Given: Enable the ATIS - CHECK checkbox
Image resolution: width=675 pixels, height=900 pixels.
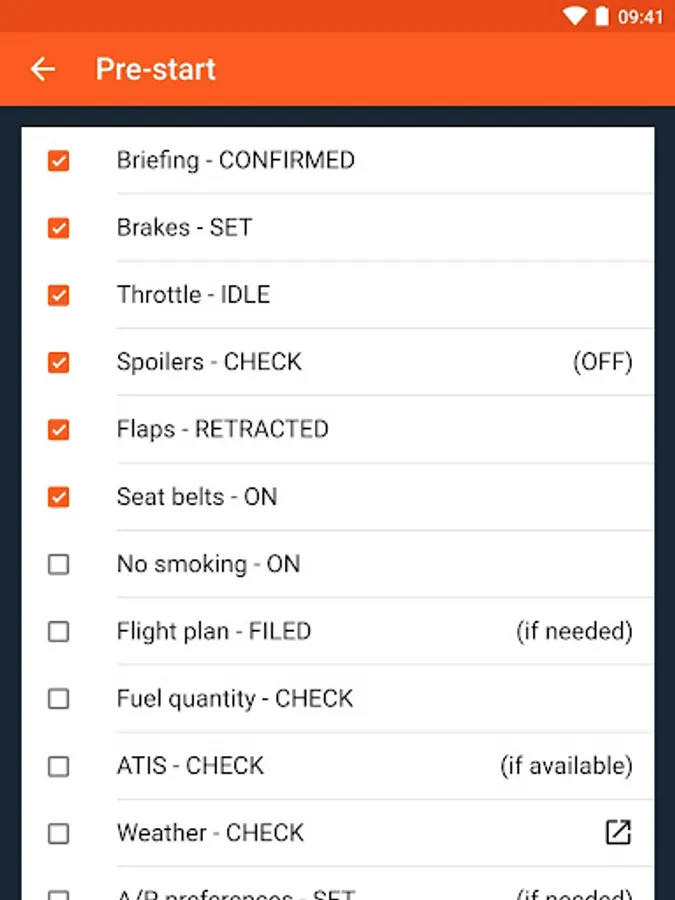Looking at the screenshot, I should [x=59, y=766].
